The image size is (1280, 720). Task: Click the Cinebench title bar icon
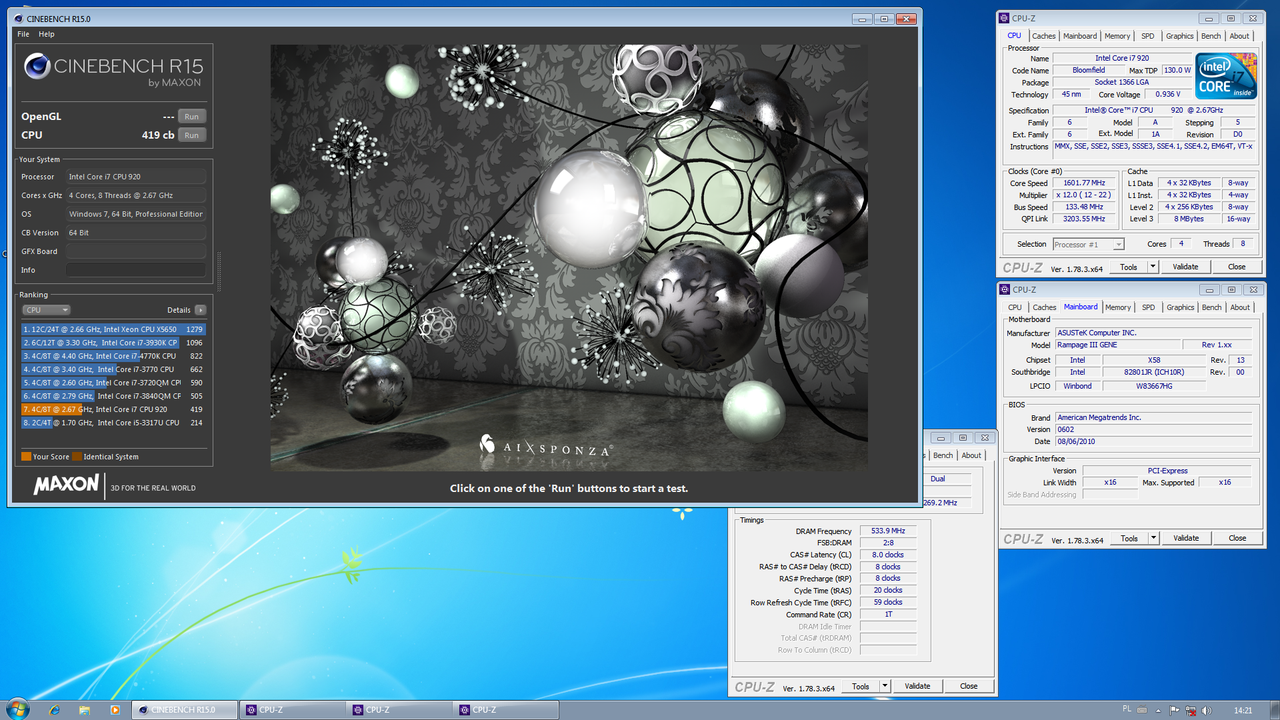[x=19, y=19]
